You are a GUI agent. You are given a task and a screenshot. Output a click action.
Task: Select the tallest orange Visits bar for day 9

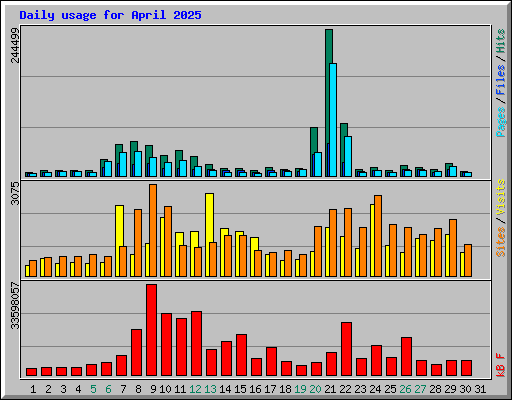tap(153, 230)
